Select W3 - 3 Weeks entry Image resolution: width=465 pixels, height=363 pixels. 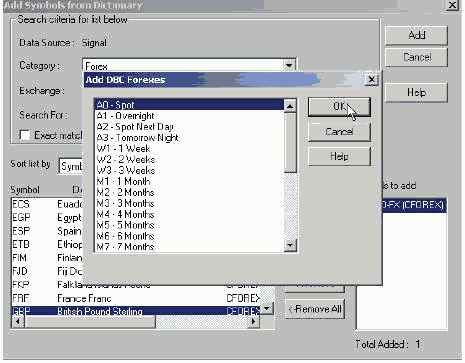pyautogui.click(x=189, y=171)
